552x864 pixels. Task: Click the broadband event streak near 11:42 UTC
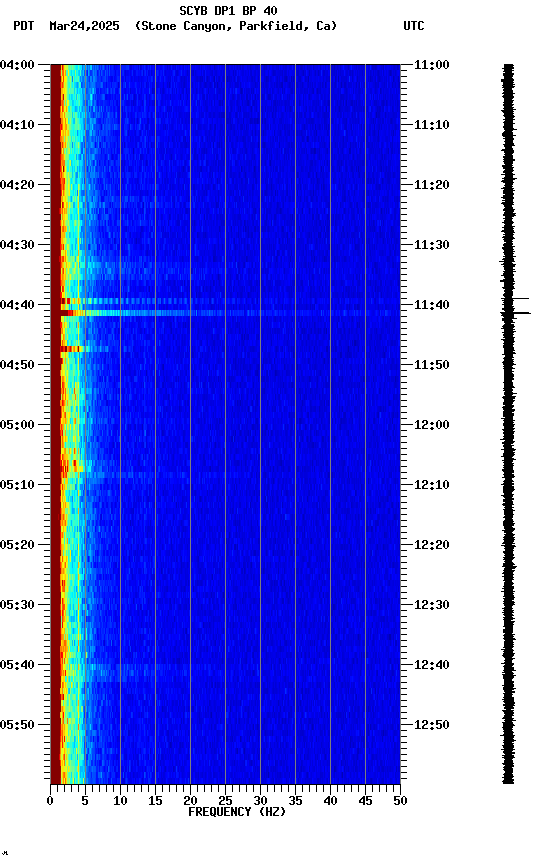tap(230, 313)
